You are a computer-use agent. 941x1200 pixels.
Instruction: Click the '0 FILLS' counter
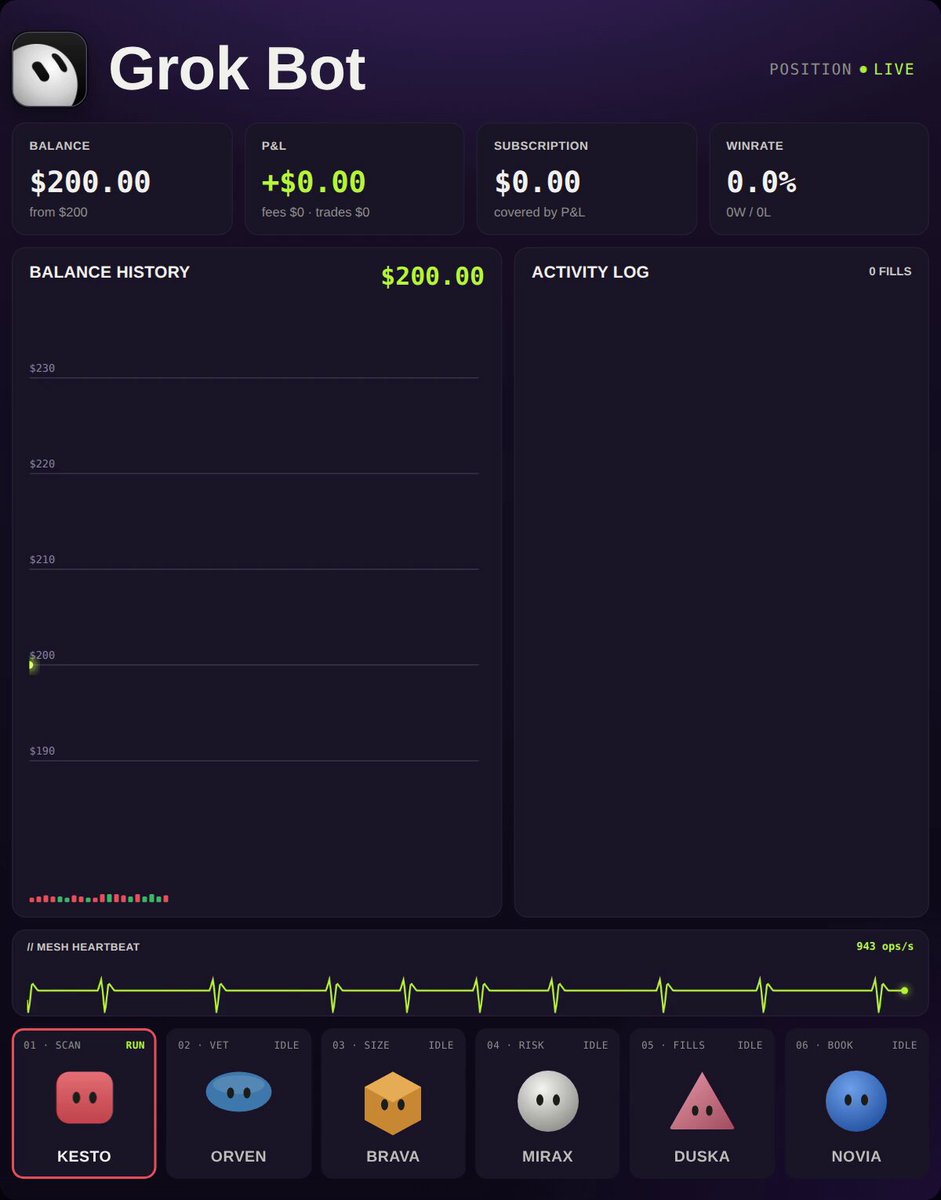[x=890, y=271]
